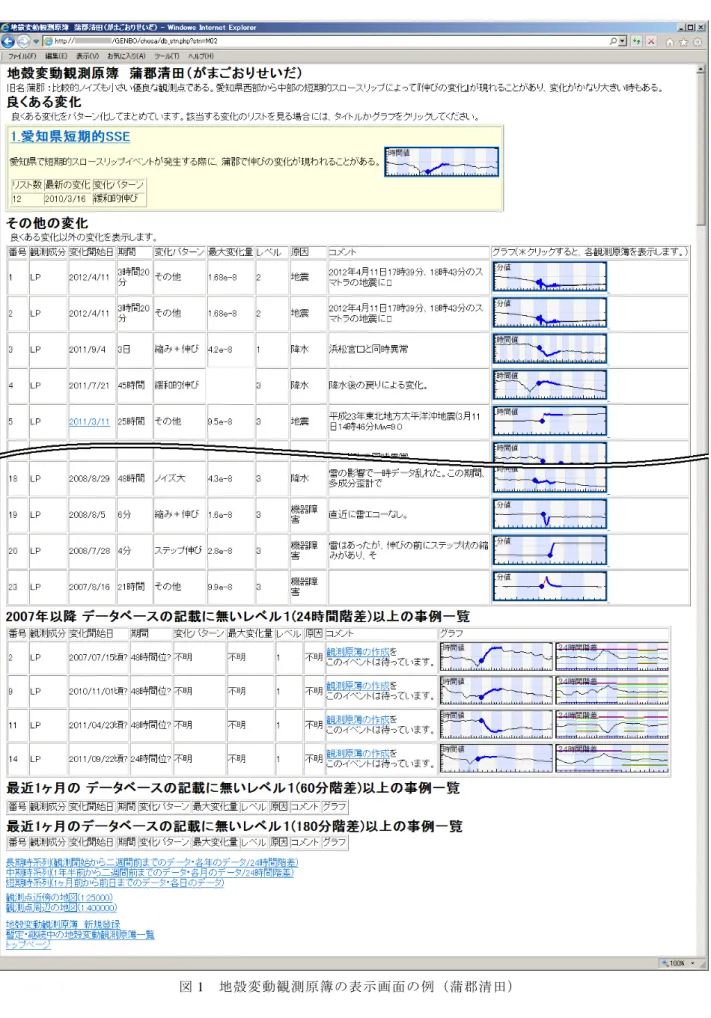Click the graph thumbnail for row 23 2007/8/16

click(x=549, y=586)
